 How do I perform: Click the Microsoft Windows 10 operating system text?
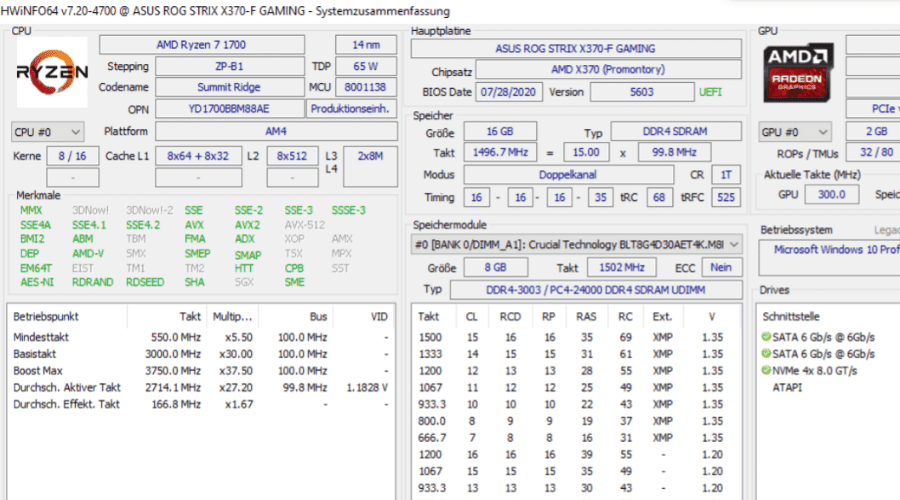click(836, 250)
